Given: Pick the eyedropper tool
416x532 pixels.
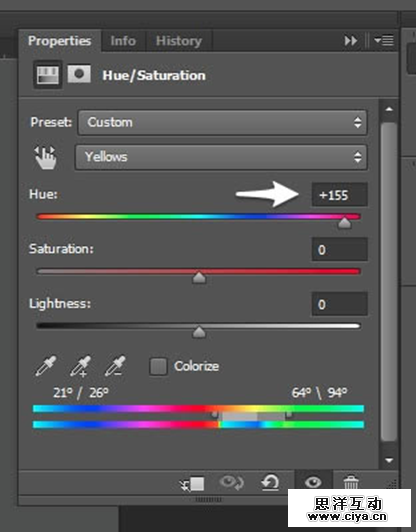Looking at the screenshot, I should (x=46, y=366).
